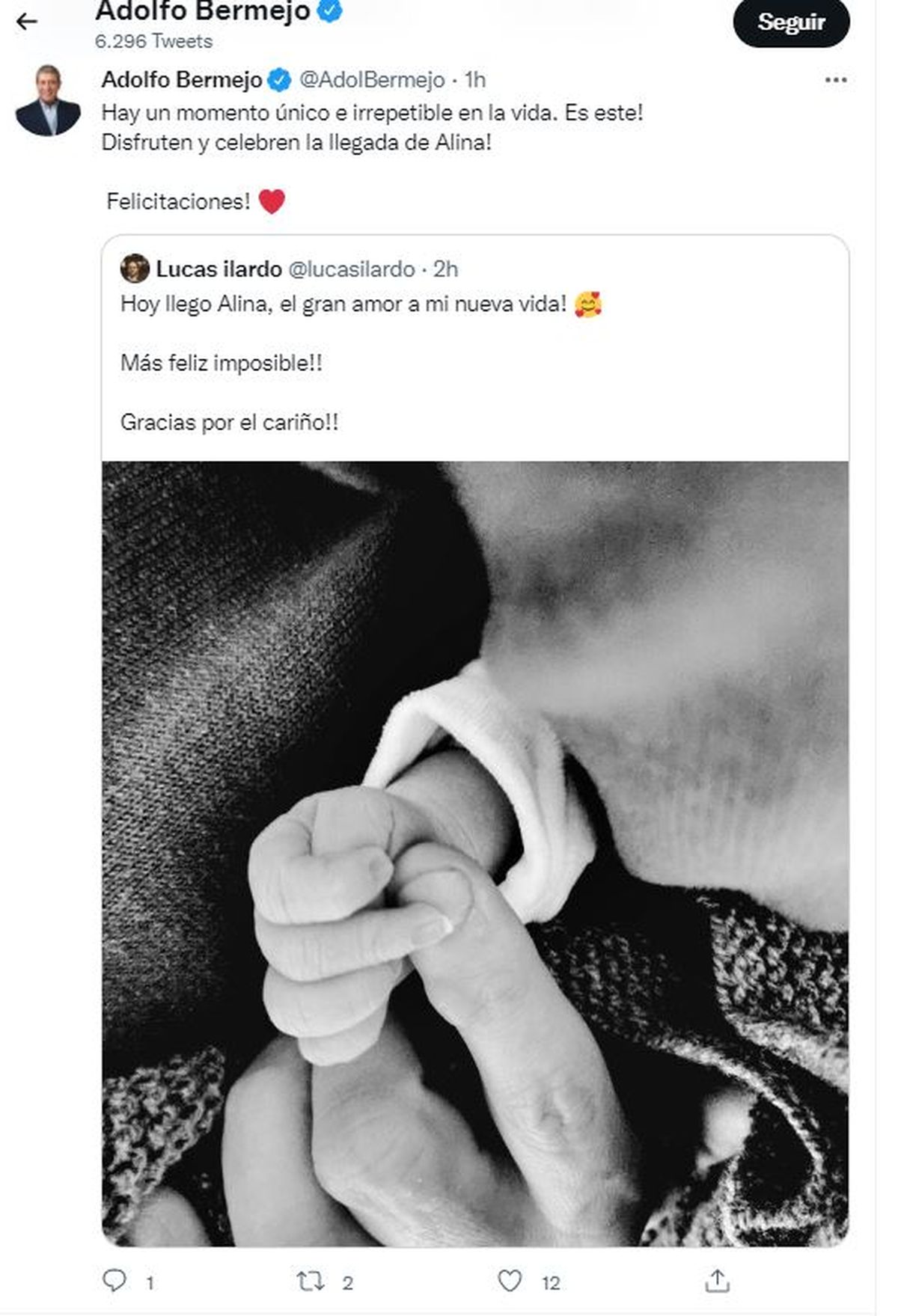Screen dimensions: 898x1316
Task: Click the verified badge beside header name
Action: click(x=330, y=11)
